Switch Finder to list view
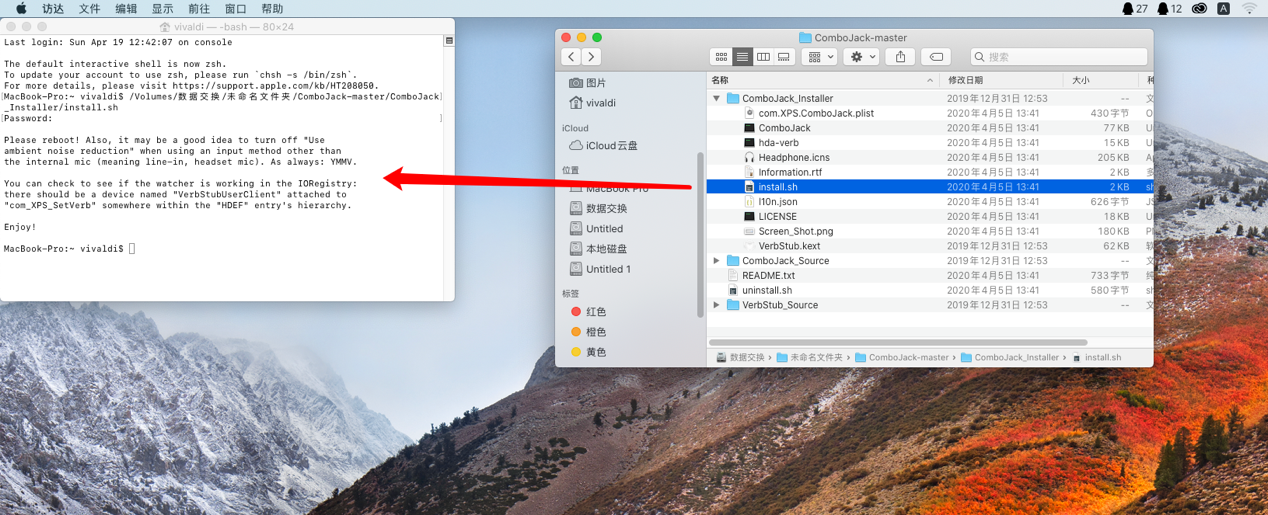Image resolution: width=1268 pixels, height=515 pixels. click(x=742, y=57)
